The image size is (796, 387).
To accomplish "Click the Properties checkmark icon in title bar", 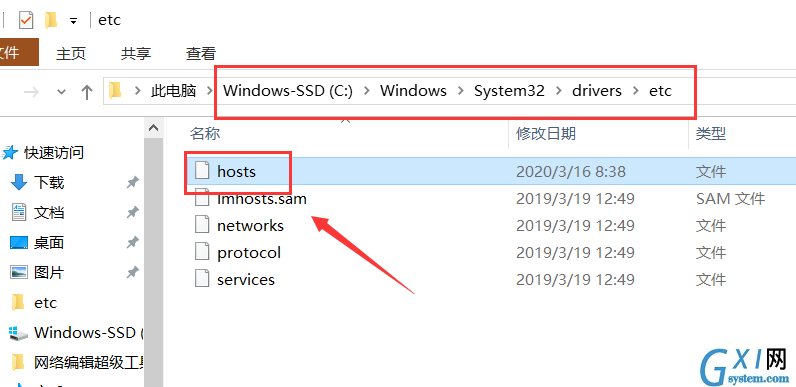I will 26,20.
